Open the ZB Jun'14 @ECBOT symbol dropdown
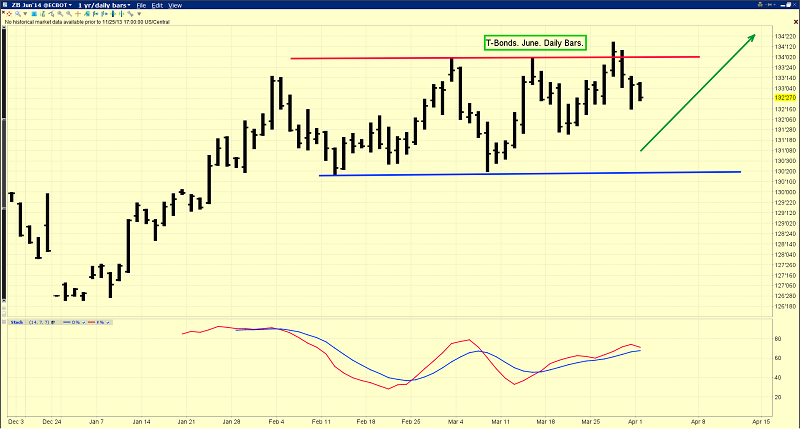Viewport: 800px width, 435px height. (x=42, y=5)
